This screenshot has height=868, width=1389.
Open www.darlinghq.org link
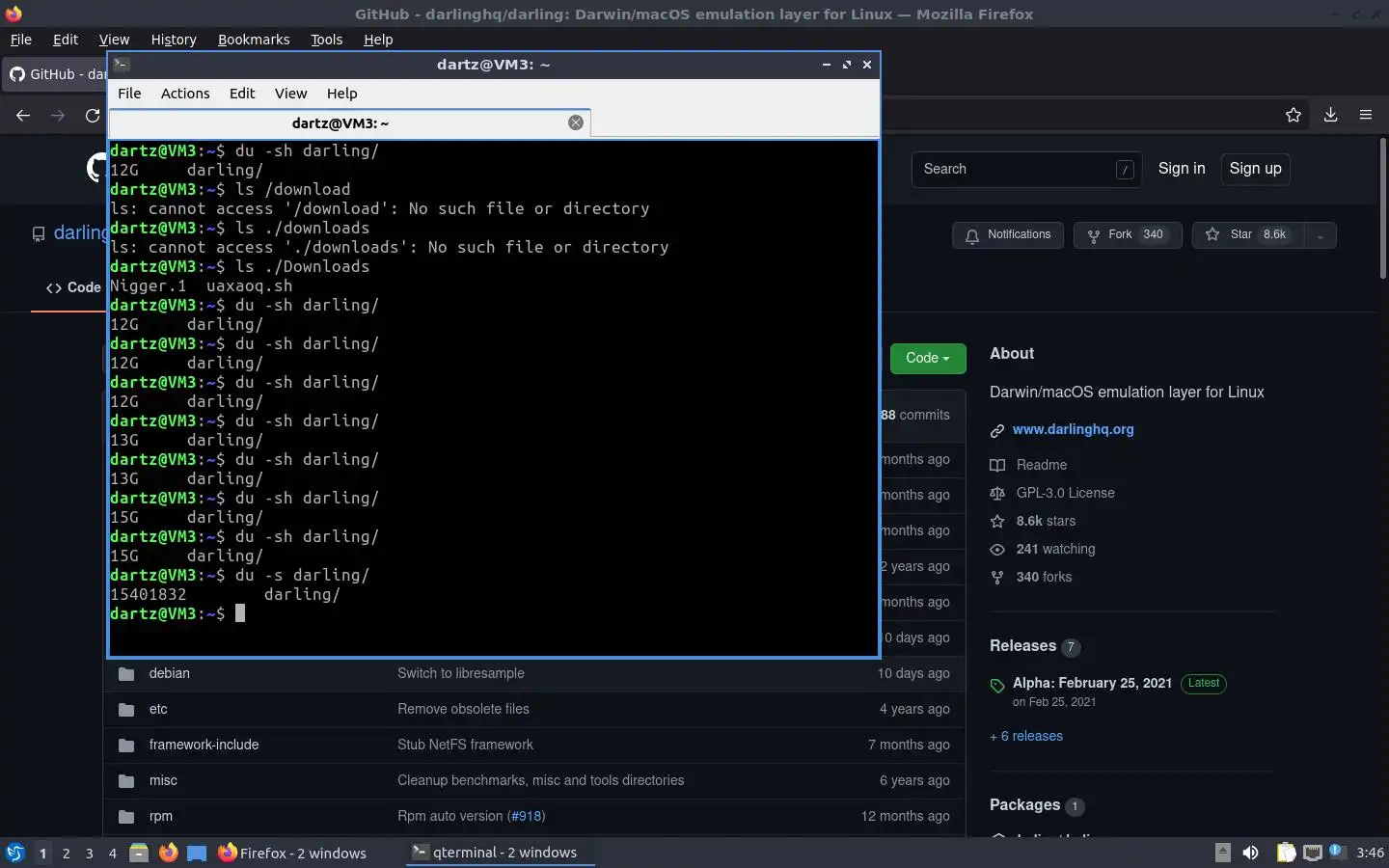click(1074, 429)
